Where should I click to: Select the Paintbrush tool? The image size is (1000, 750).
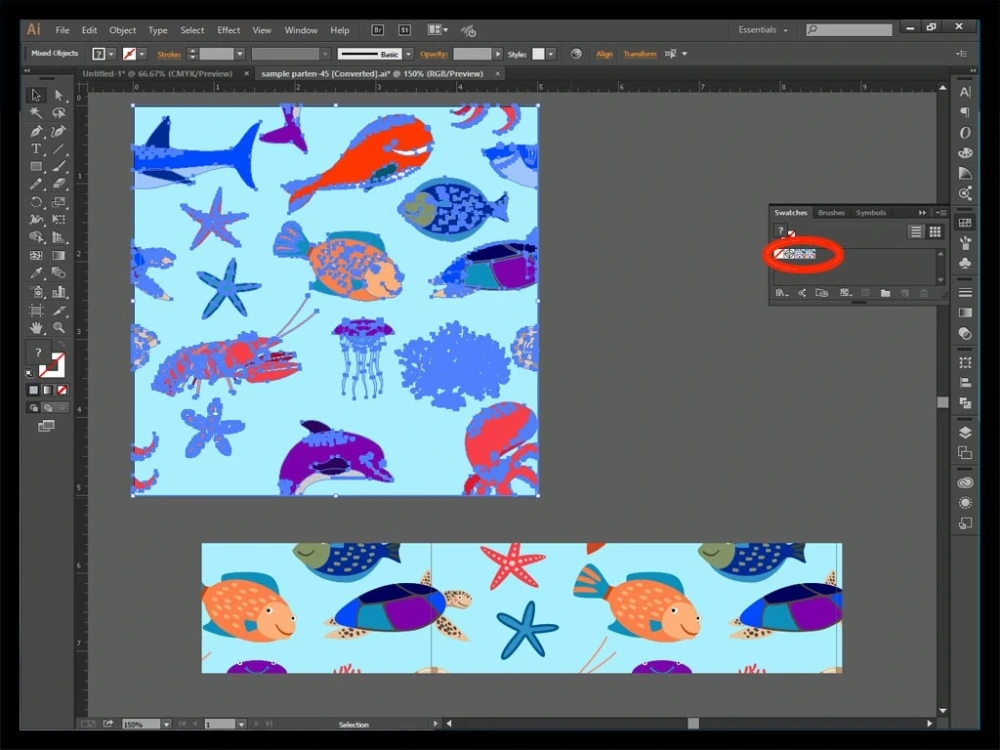(59, 166)
